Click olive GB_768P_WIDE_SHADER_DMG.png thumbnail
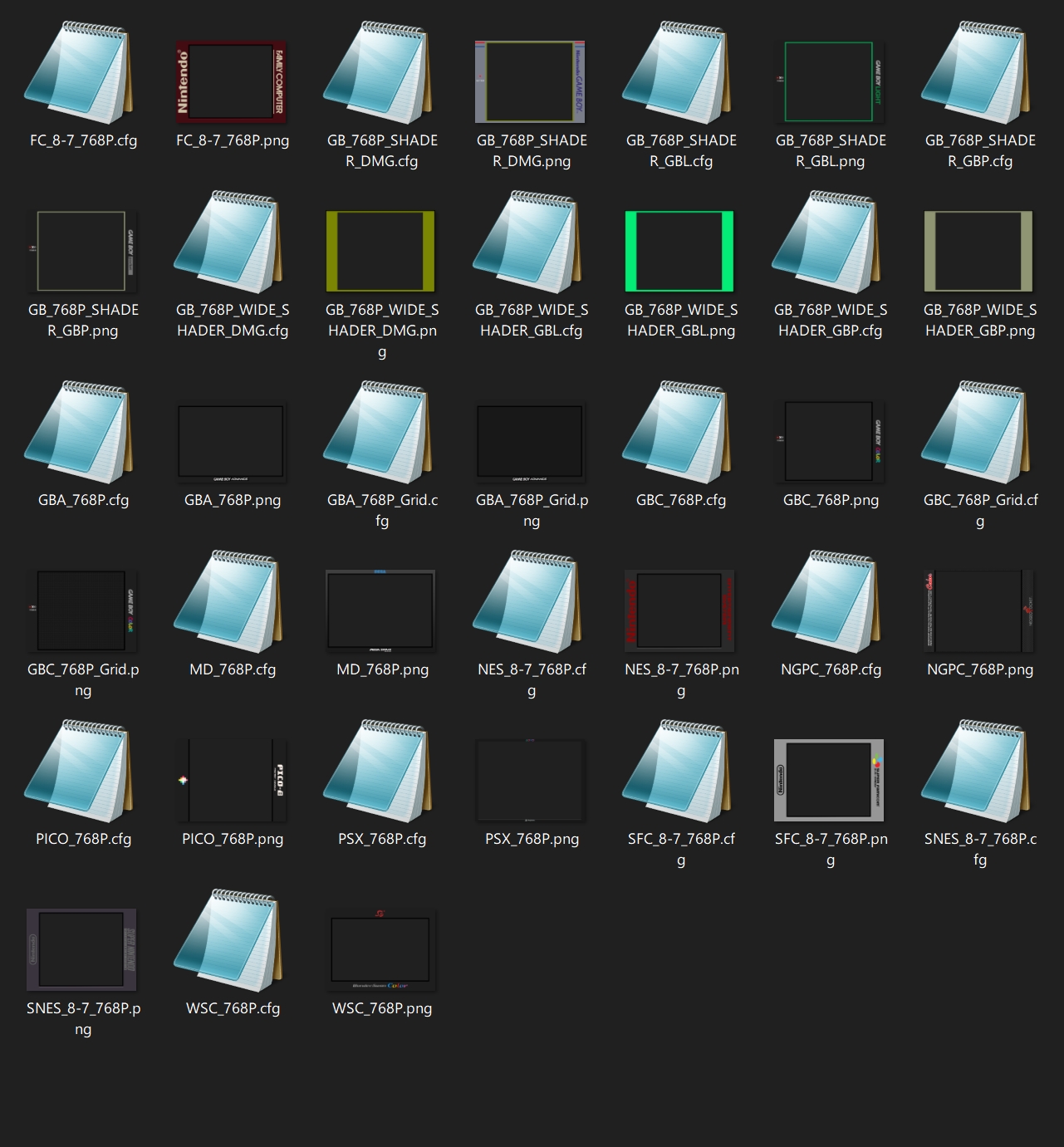 pos(380,251)
